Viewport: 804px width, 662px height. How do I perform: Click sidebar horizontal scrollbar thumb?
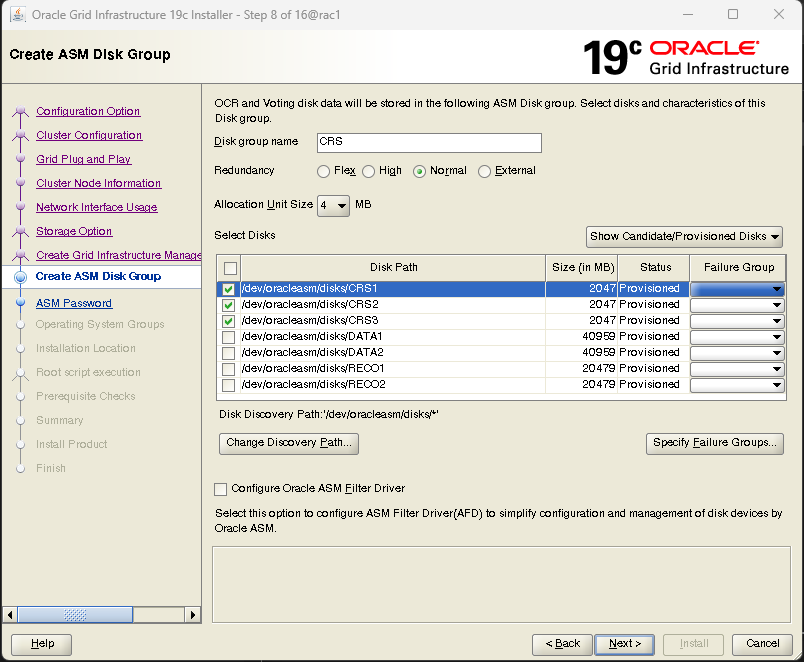pos(75,615)
